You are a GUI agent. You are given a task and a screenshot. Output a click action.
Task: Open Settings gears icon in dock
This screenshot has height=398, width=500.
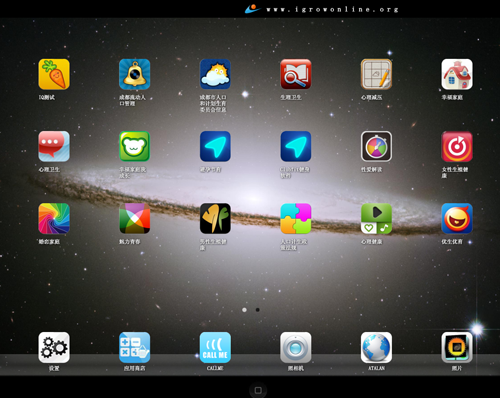(x=54, y=347)
